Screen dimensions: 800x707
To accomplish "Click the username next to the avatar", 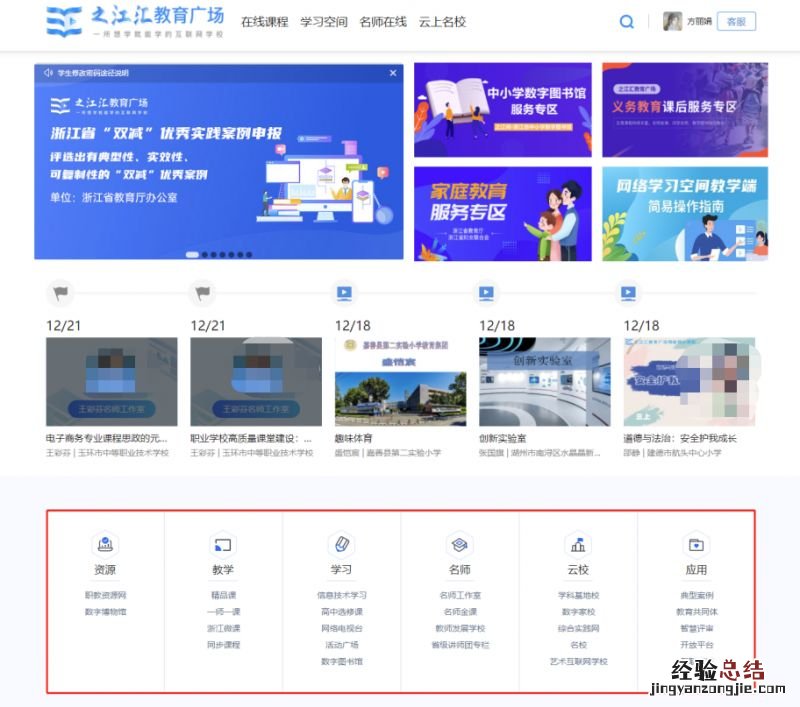I will pyautogui.click(x=699, y=21).
